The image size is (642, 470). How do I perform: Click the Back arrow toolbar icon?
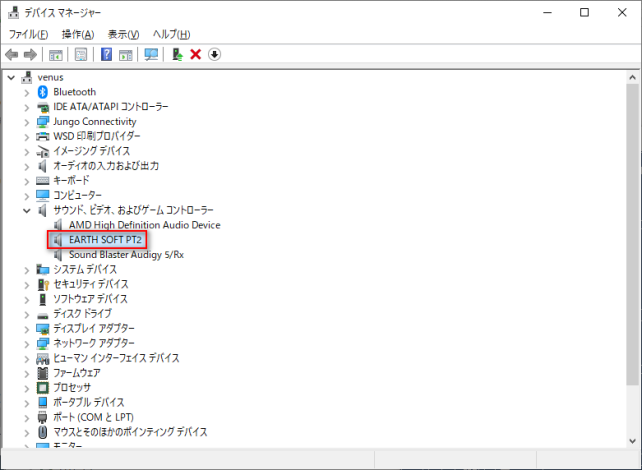(x=11, y=54)
